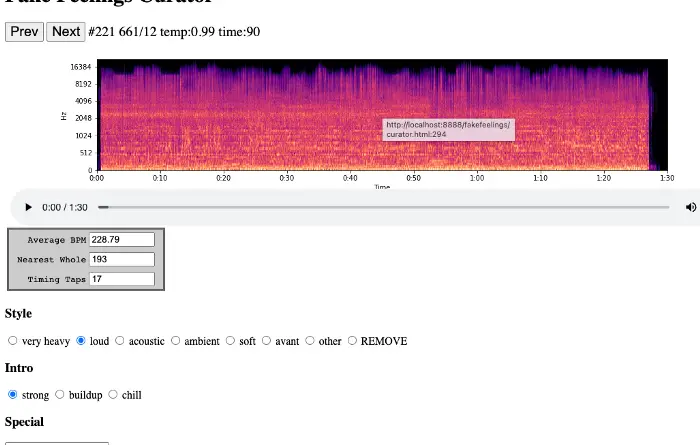Choose the ambient style
Image resolution: width=700 pixels, height=445 pixels.
[x=175, y=341]
